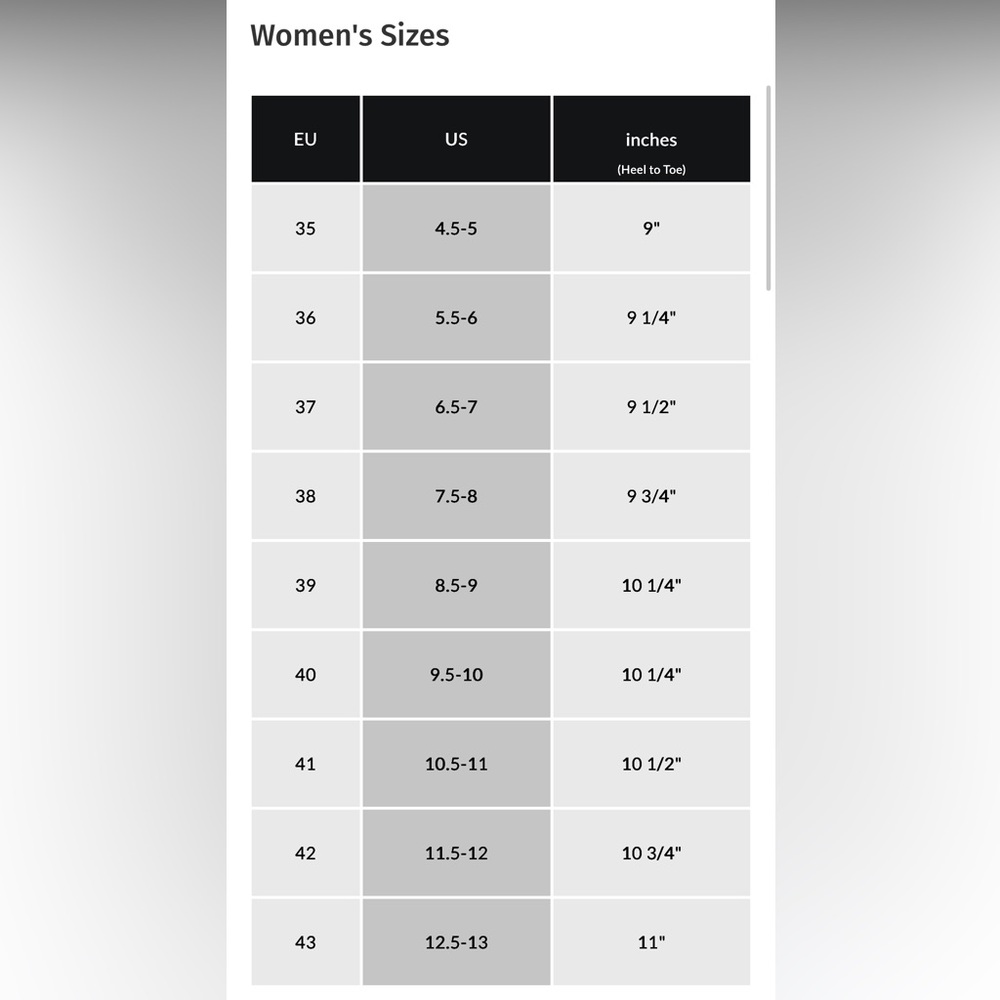1000x1000 pixels.
Task: Click US size 10.5-11 cell
Action: [x=457, y=764]
